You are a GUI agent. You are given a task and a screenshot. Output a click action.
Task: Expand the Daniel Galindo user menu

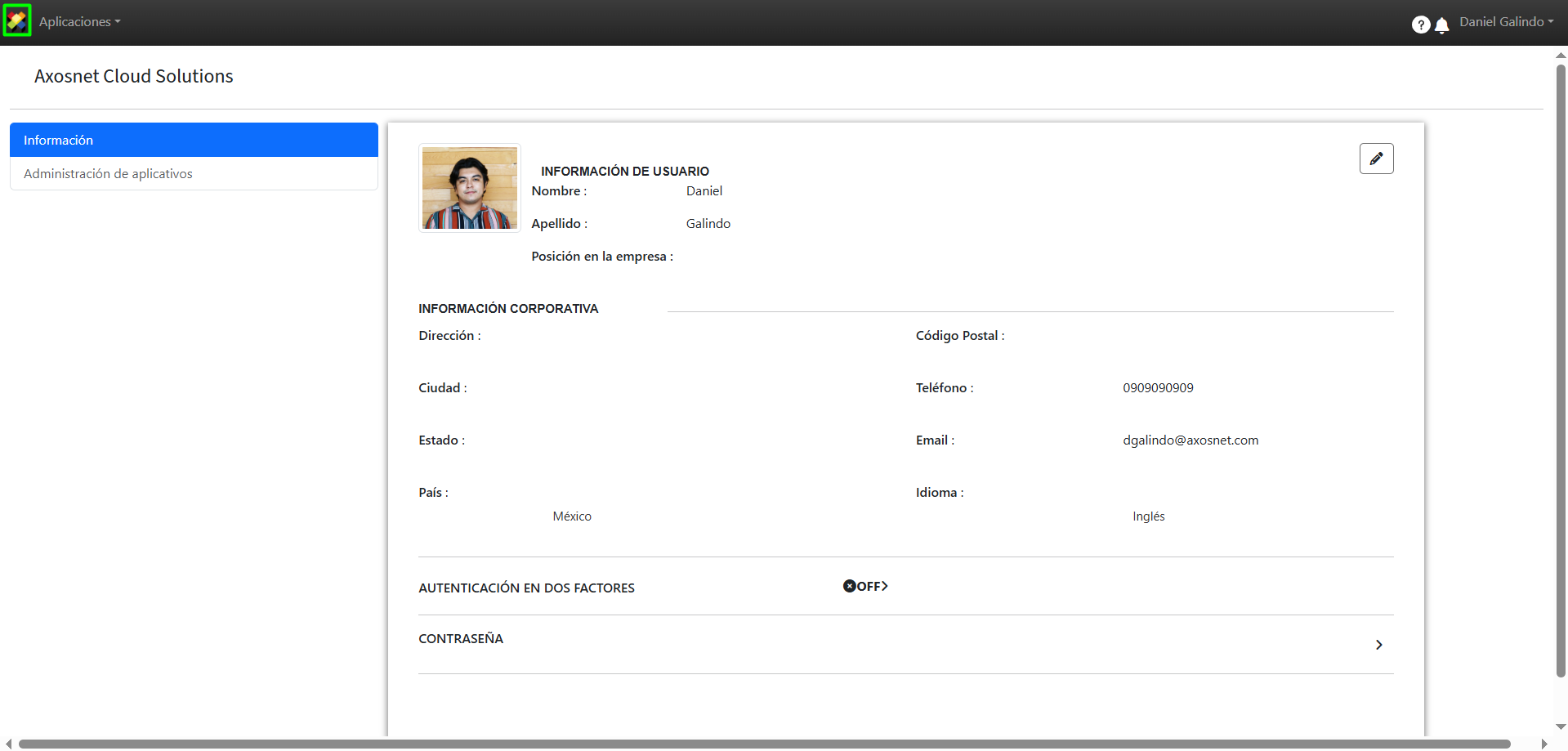[1506, 22]
